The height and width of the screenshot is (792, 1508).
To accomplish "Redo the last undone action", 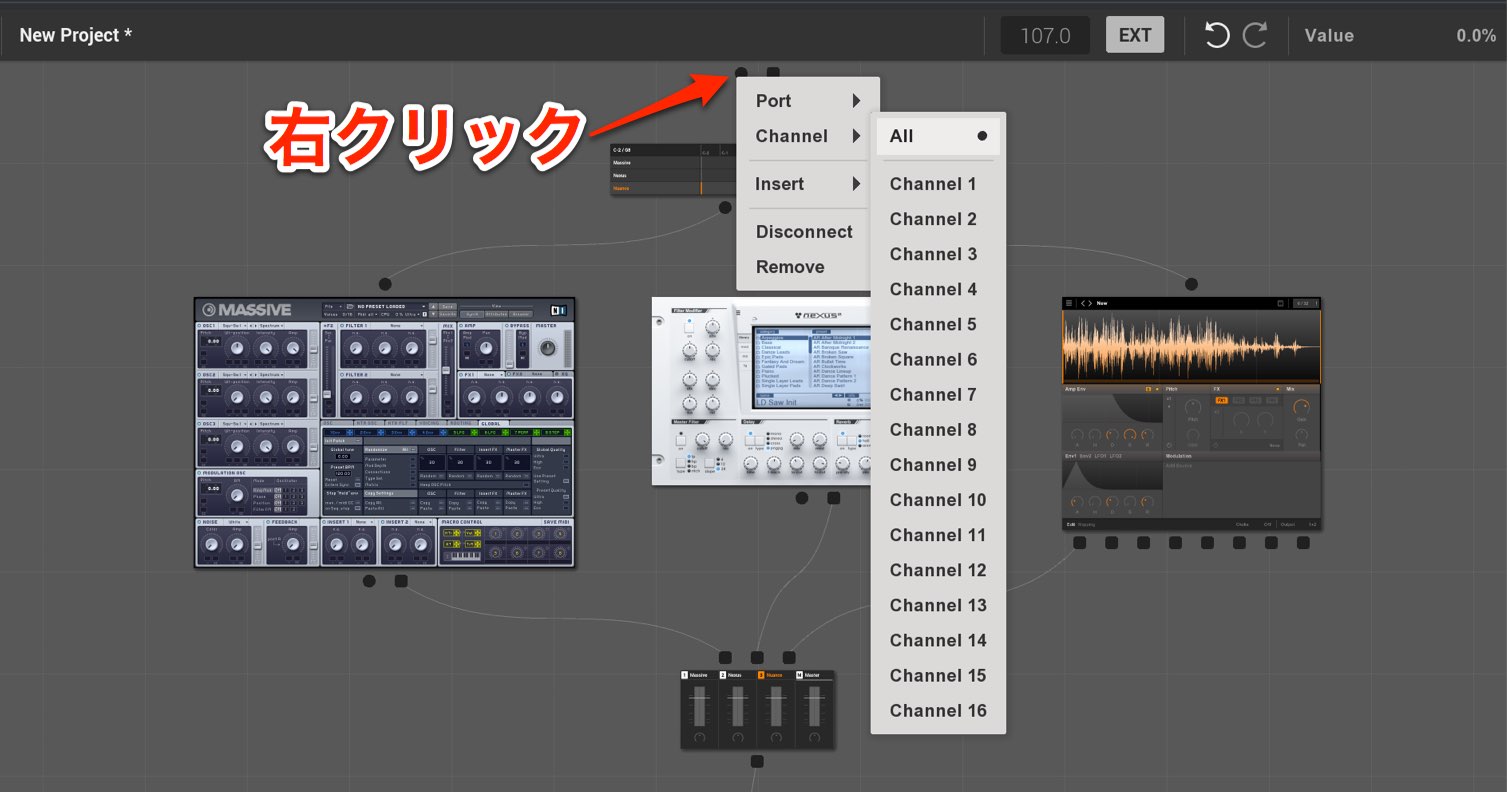I will tap(1255, 35).
